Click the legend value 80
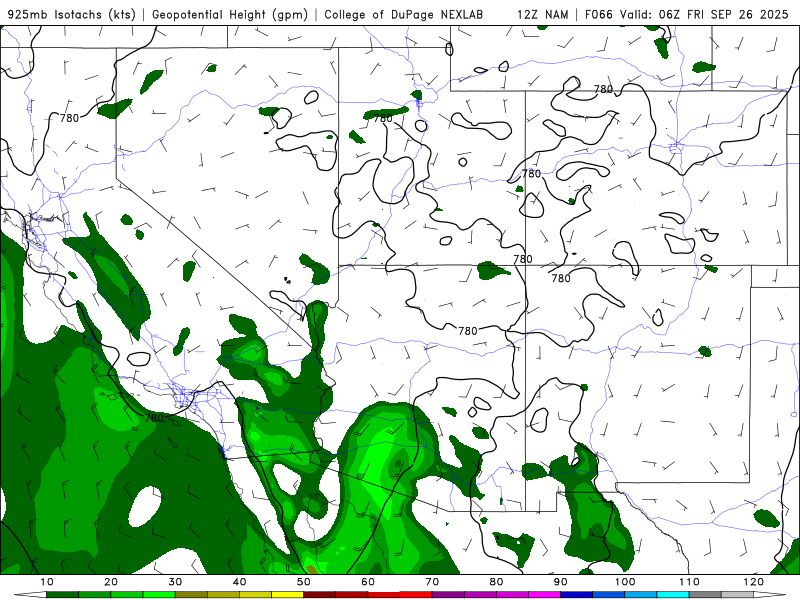This screenshot has width=800, height=600. 496,582
